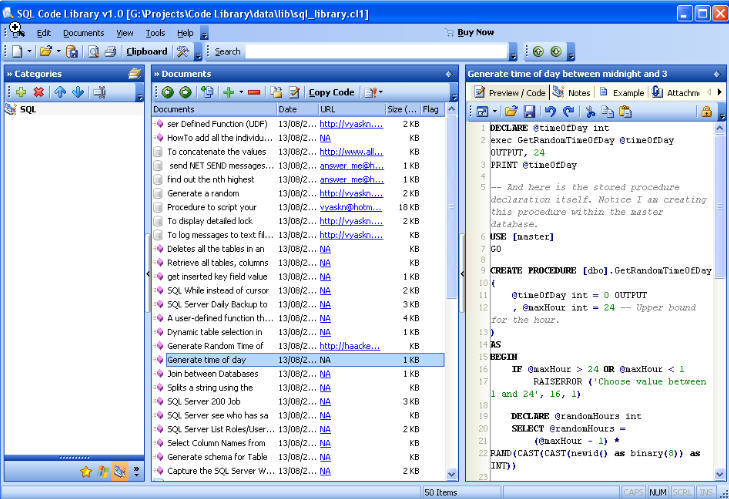Collapse Documents panel using right splitter arrow
Viewport: 729px width, 499px height.
pyautogui.click(x=462, y=273)
